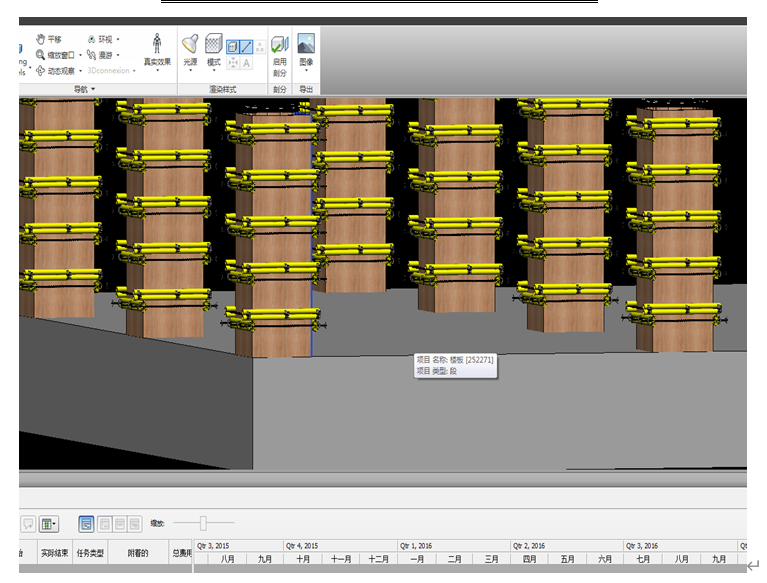
Task: Toggle the highlighted Gantt chart view button
Action: coord(86,524)
